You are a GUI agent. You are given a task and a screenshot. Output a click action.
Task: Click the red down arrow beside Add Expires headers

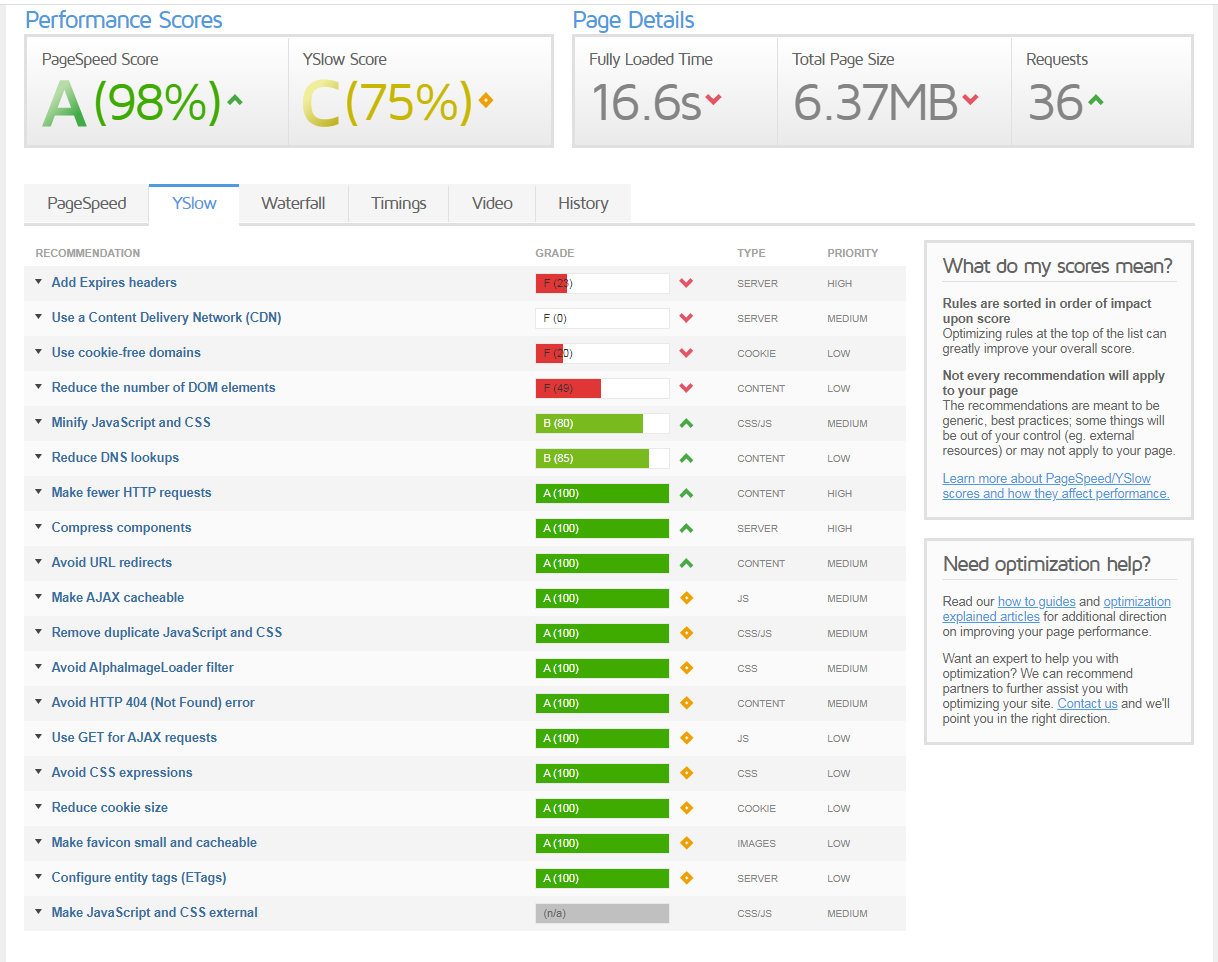click(x=686, y=283)
